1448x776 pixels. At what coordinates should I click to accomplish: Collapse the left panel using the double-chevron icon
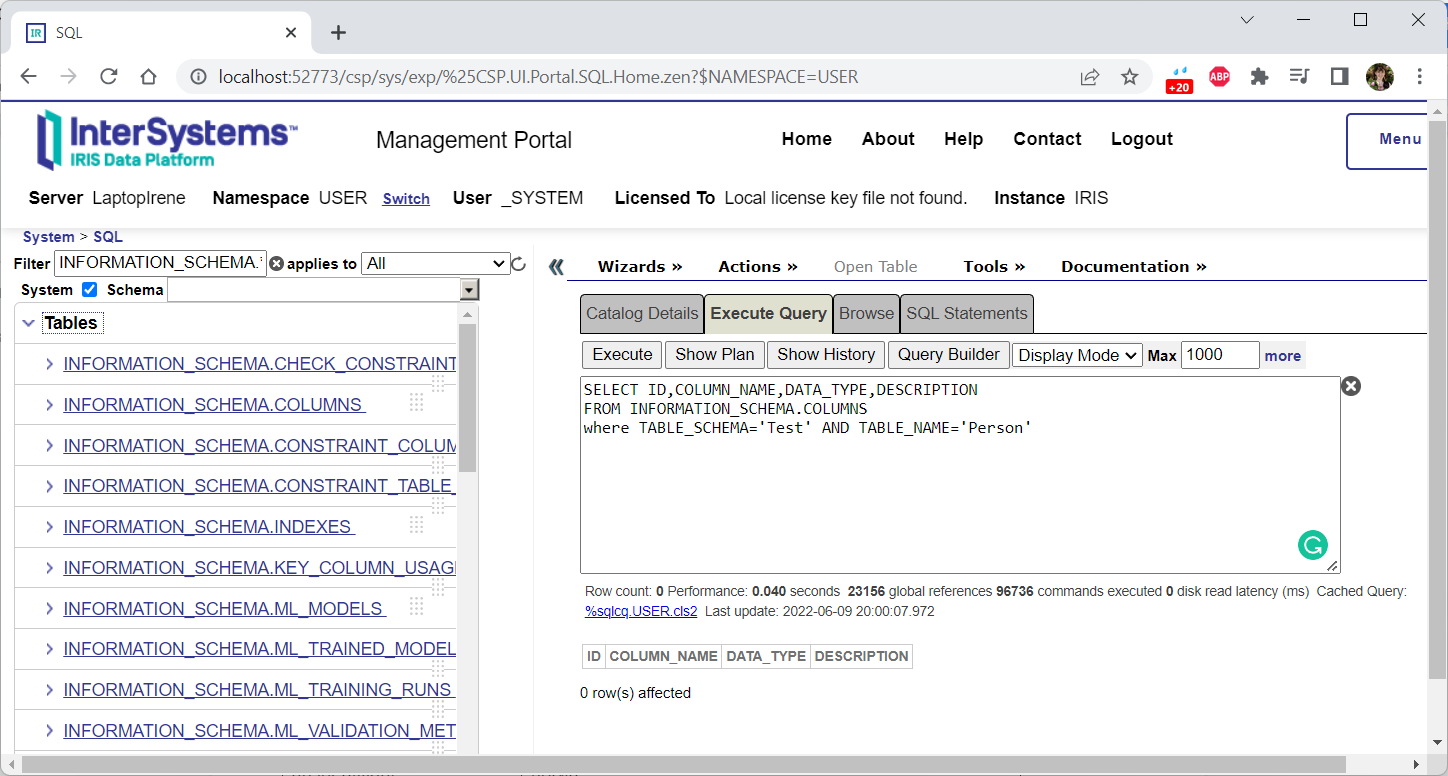(557, 266)
